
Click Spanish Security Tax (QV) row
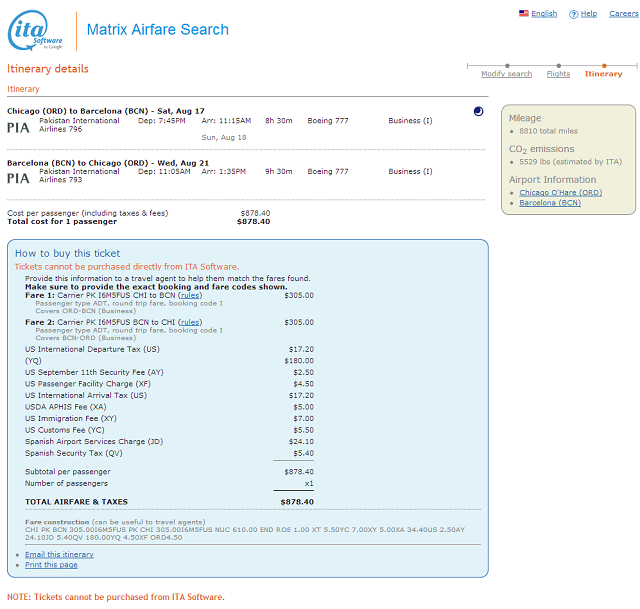pos(169,453)
